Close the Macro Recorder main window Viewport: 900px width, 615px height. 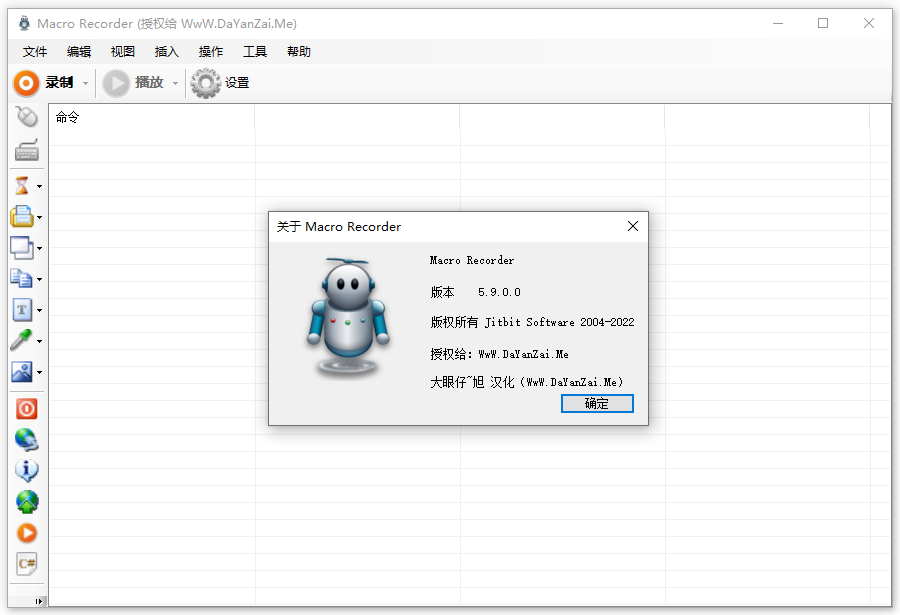[868, 24]
